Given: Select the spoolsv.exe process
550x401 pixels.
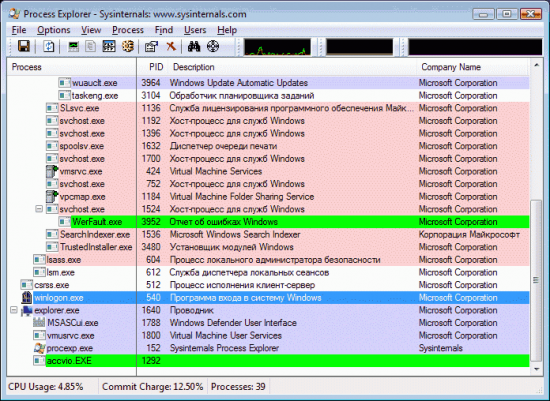Looking at the screenshot, I should [x=81, y=146].
